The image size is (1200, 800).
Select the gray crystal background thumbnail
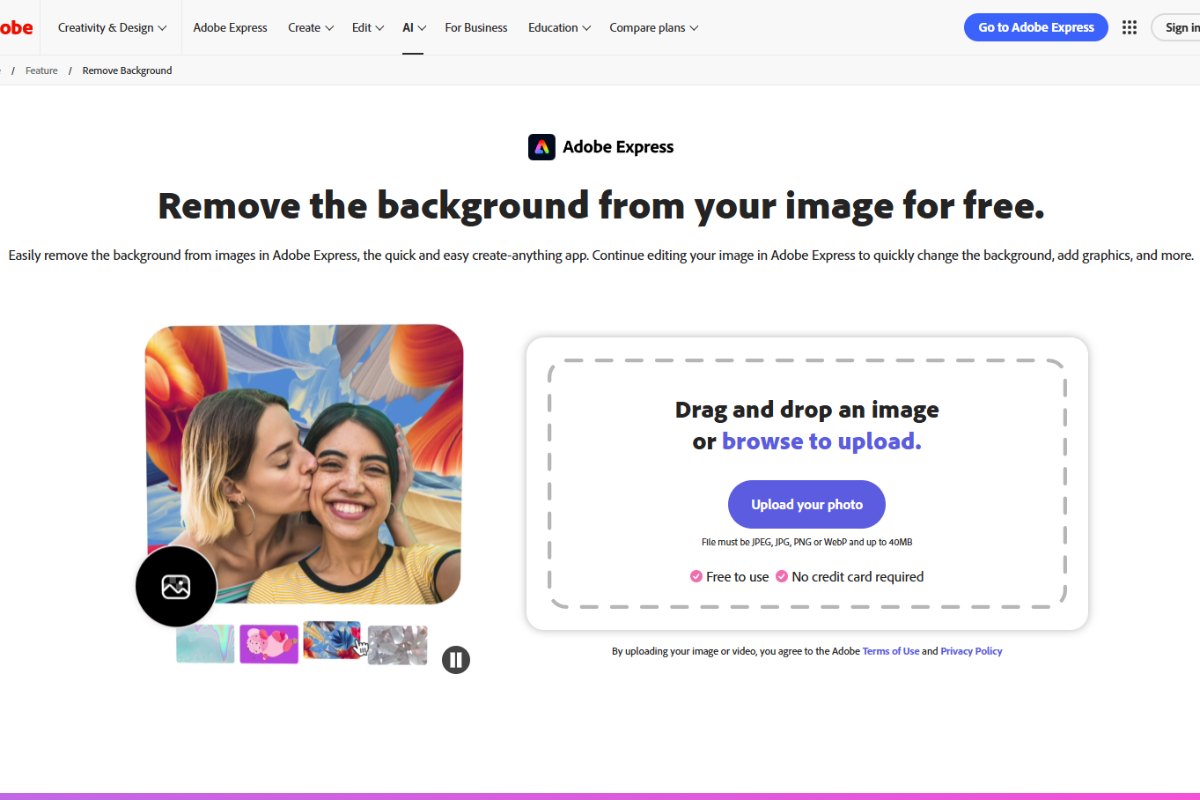click(x=397, y=645)
